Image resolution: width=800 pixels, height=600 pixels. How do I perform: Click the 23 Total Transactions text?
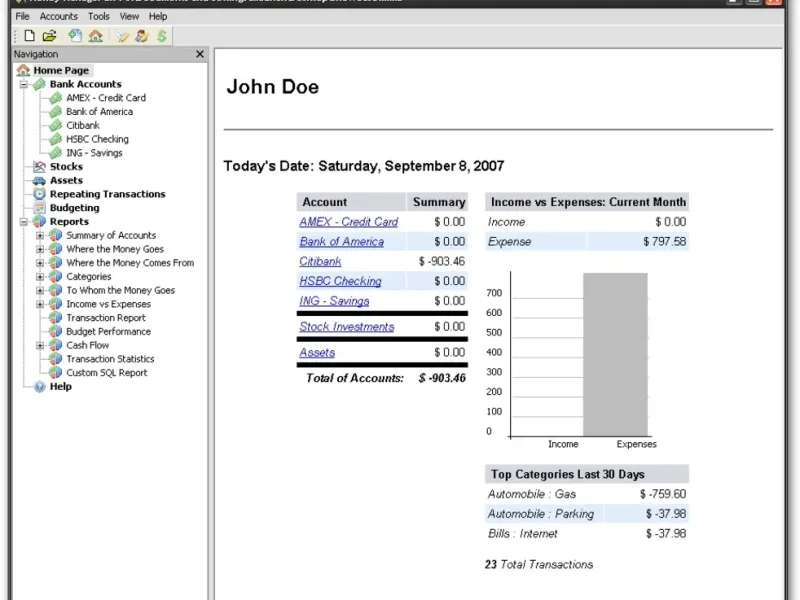pyautogui.click(x=539, y=565)
